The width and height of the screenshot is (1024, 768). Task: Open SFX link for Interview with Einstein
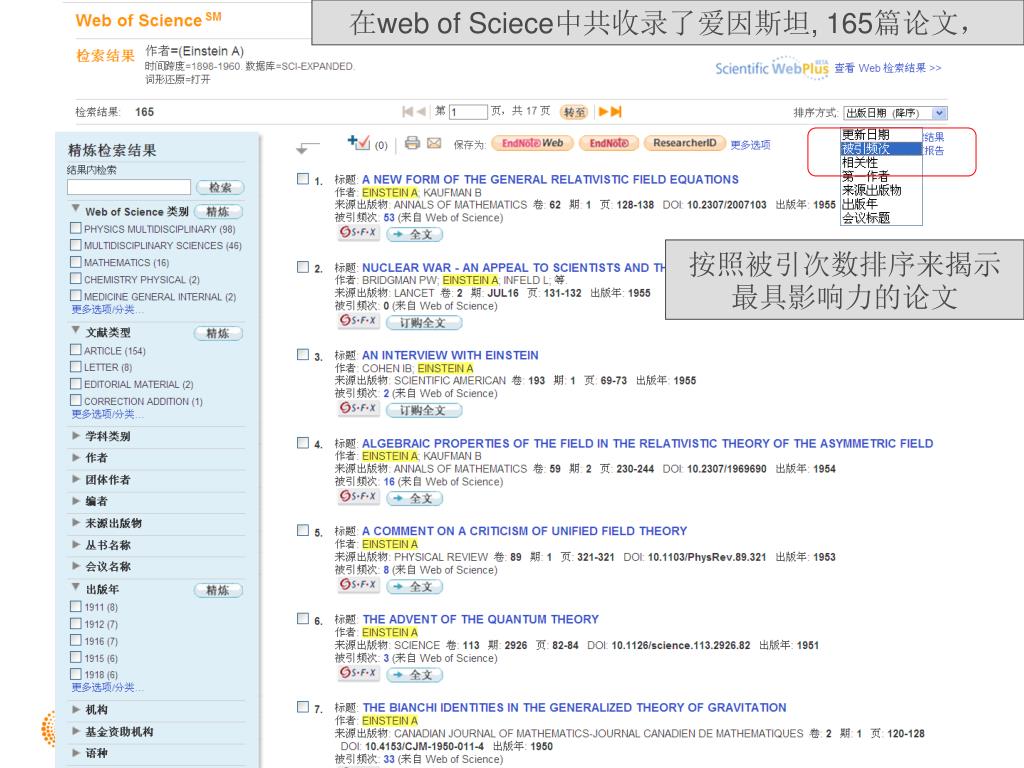[359, 408]
